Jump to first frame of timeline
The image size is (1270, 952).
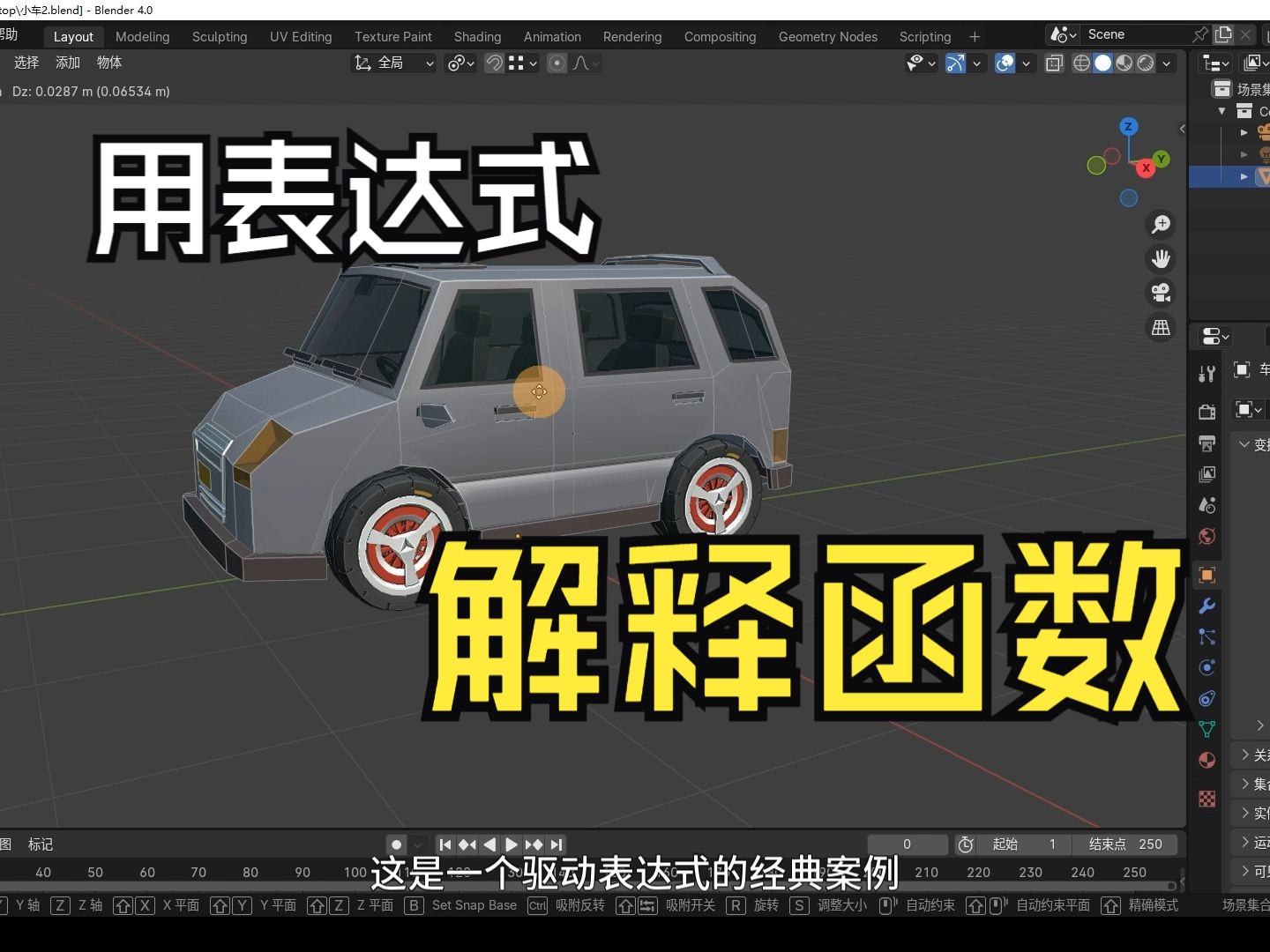(x=444, y=844)
